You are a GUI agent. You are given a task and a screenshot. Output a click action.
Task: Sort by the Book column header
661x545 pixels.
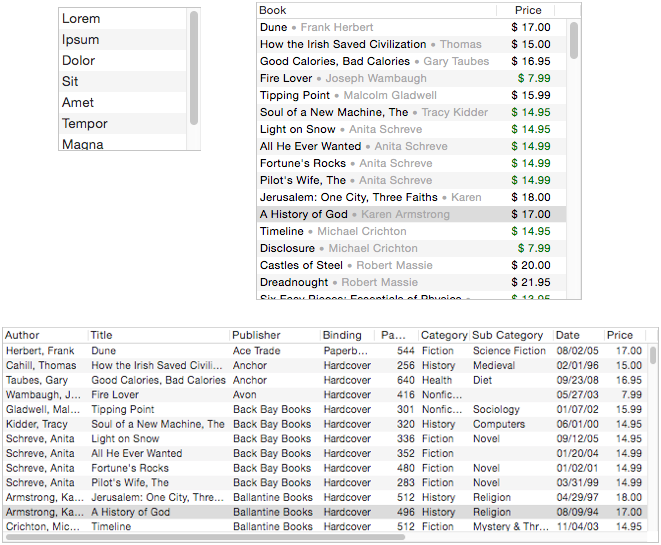point(376,10)
